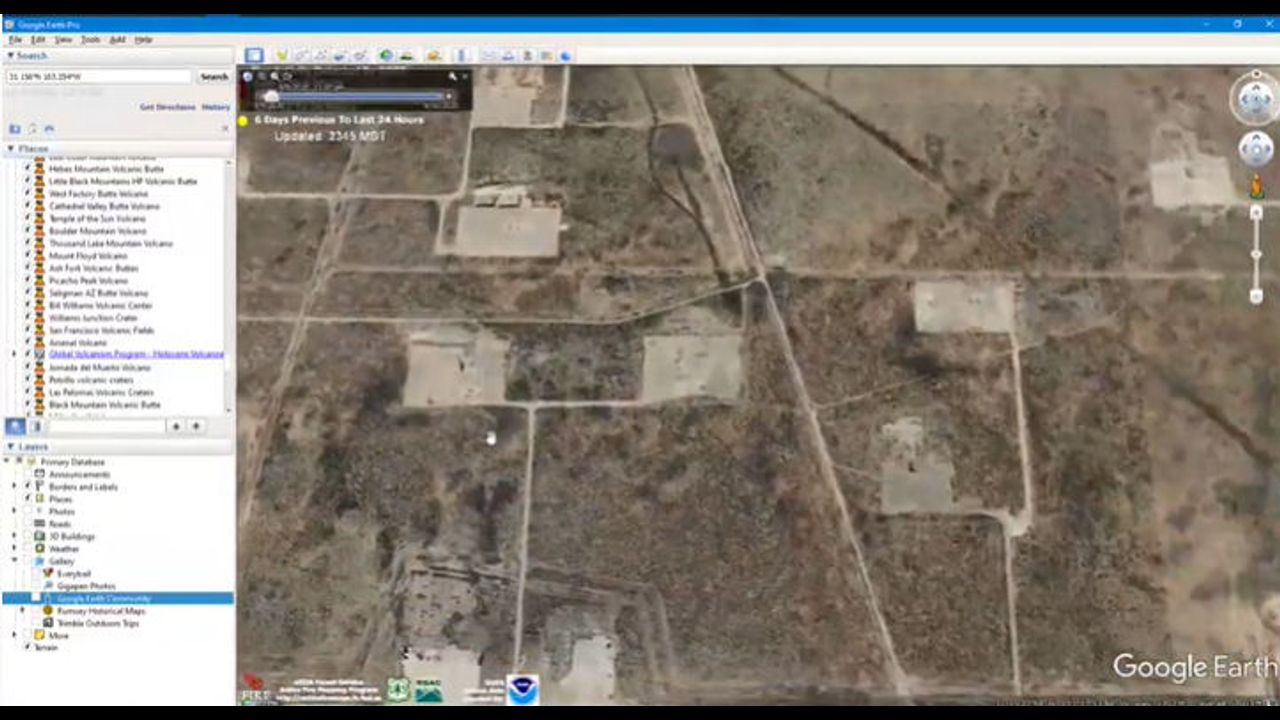
Task: Expand the Weather layer tree node
Action: coord(14,549)
